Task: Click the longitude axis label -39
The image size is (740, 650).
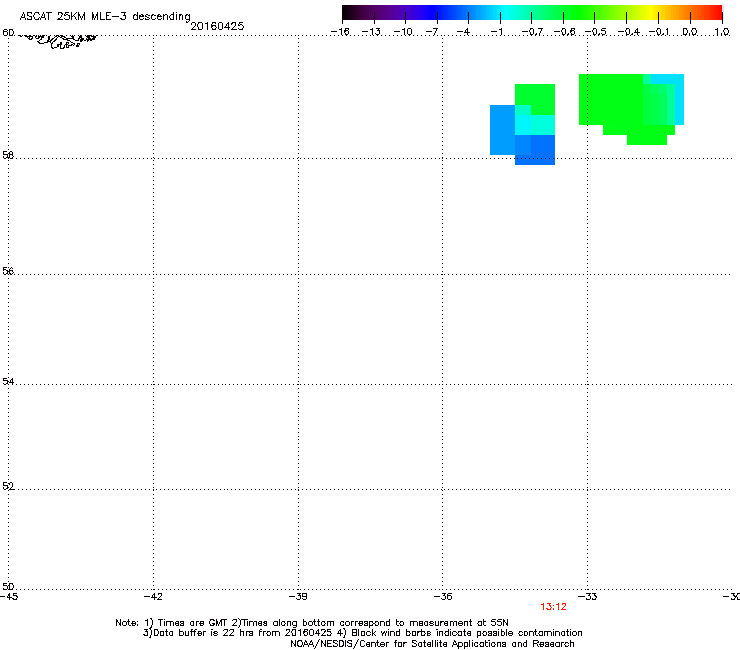Action: coord(298,597)
